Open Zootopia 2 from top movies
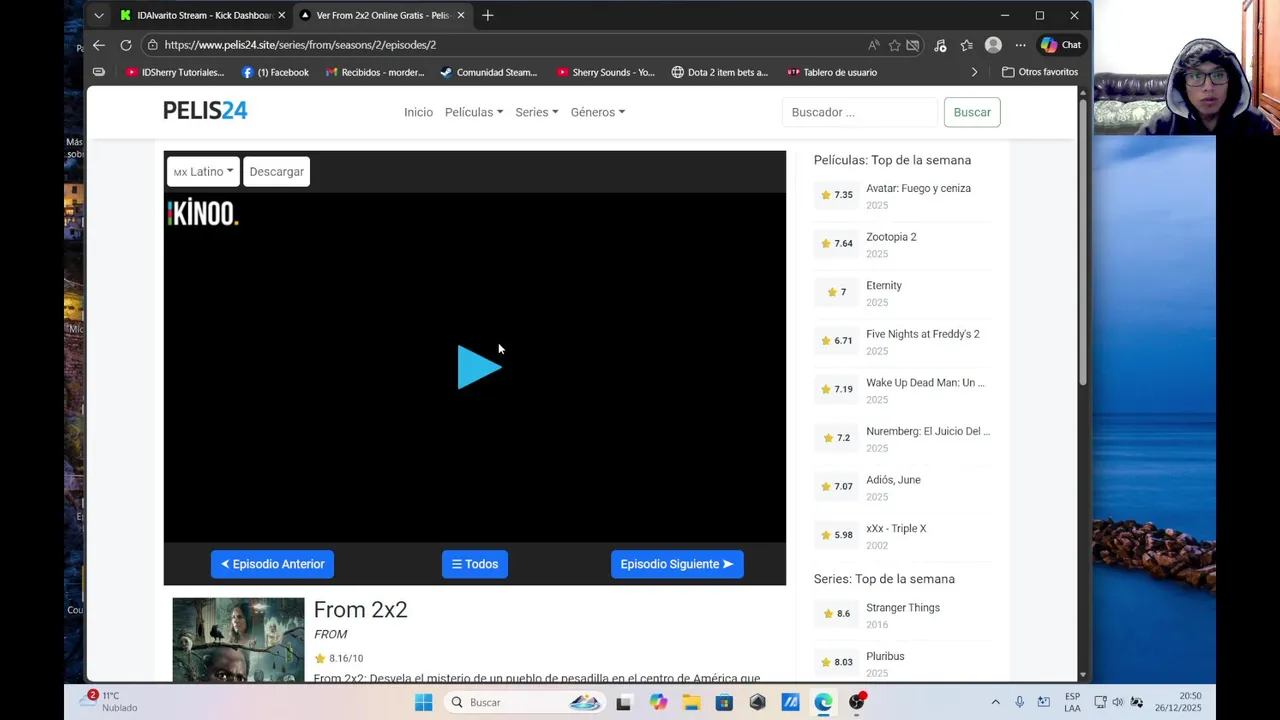Viewport: 1280px width, 720px height. coord(891,237)
